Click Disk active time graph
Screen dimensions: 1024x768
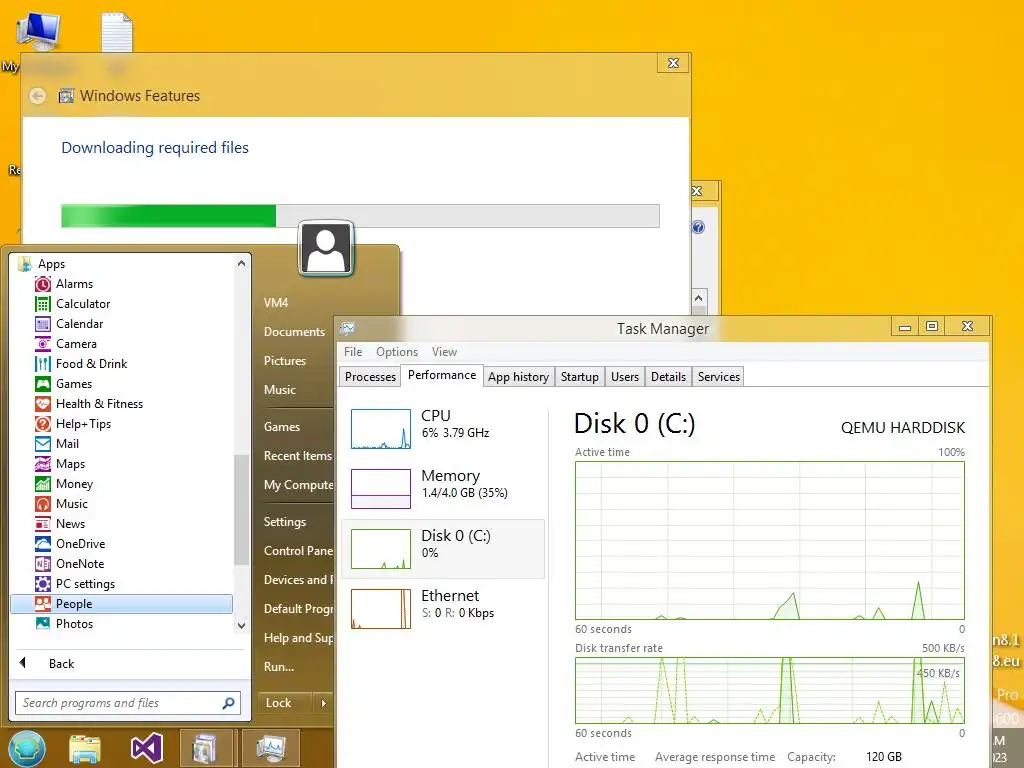pos(769,541)
